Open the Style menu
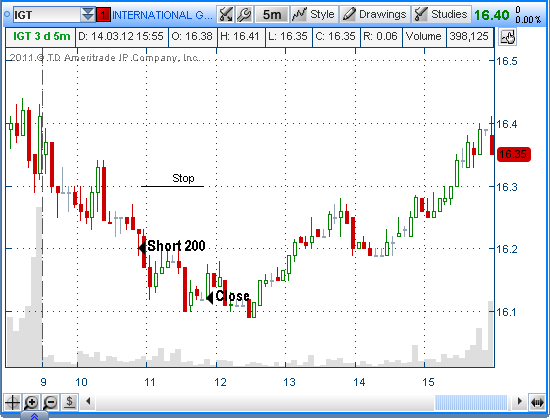This screenshot has height=420, width=550. click(314, 15)
